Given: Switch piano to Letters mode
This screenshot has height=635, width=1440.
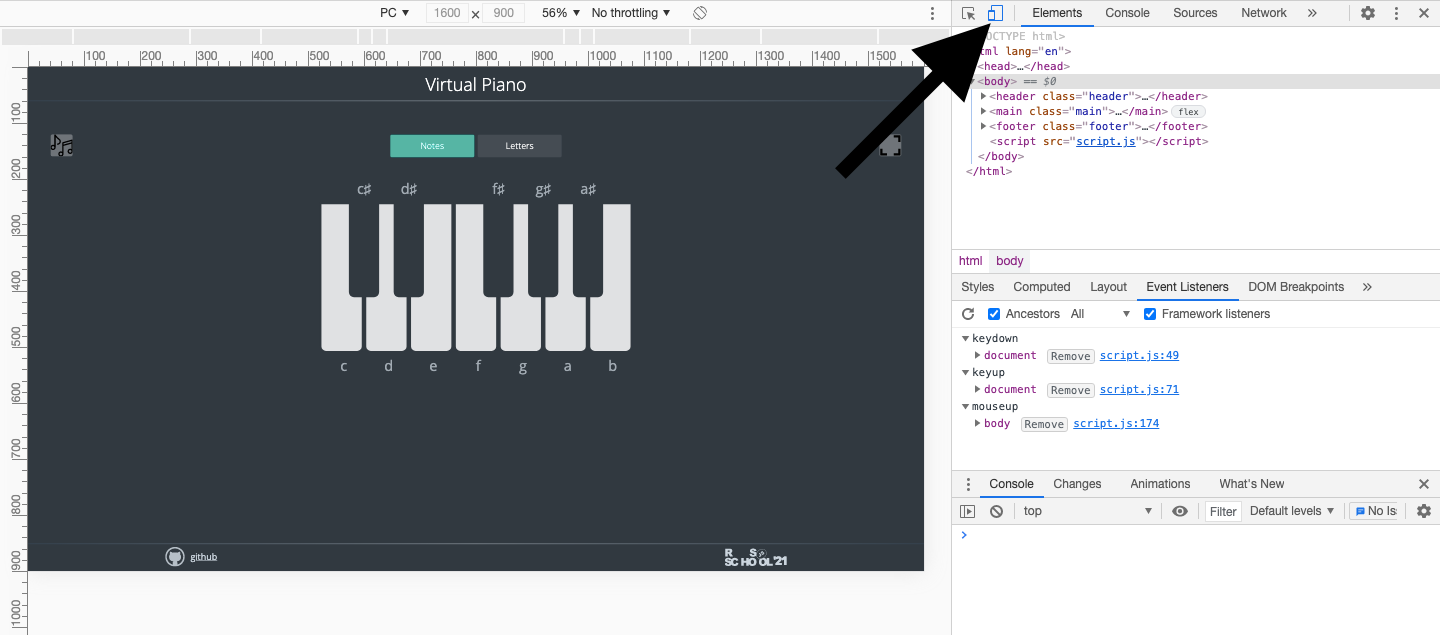Looking at the screenshot, I should click(519, 146).
